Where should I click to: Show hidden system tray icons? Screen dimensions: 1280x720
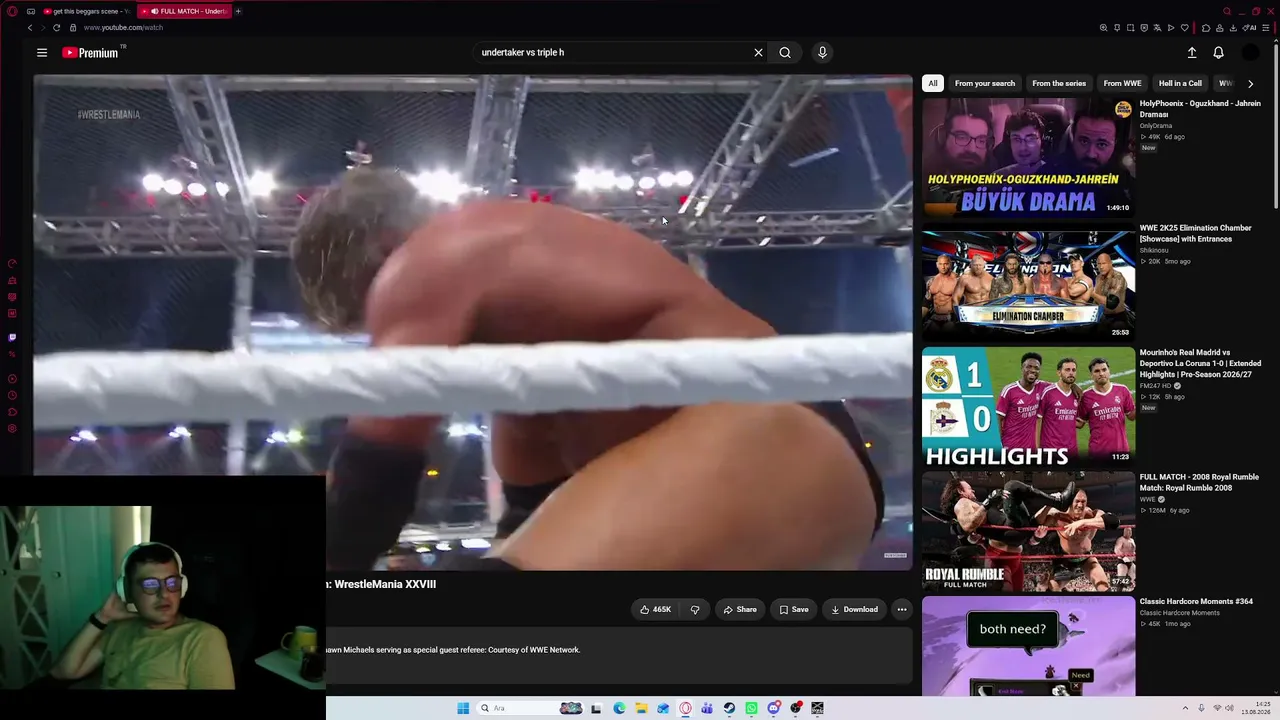pos(1185,708)
